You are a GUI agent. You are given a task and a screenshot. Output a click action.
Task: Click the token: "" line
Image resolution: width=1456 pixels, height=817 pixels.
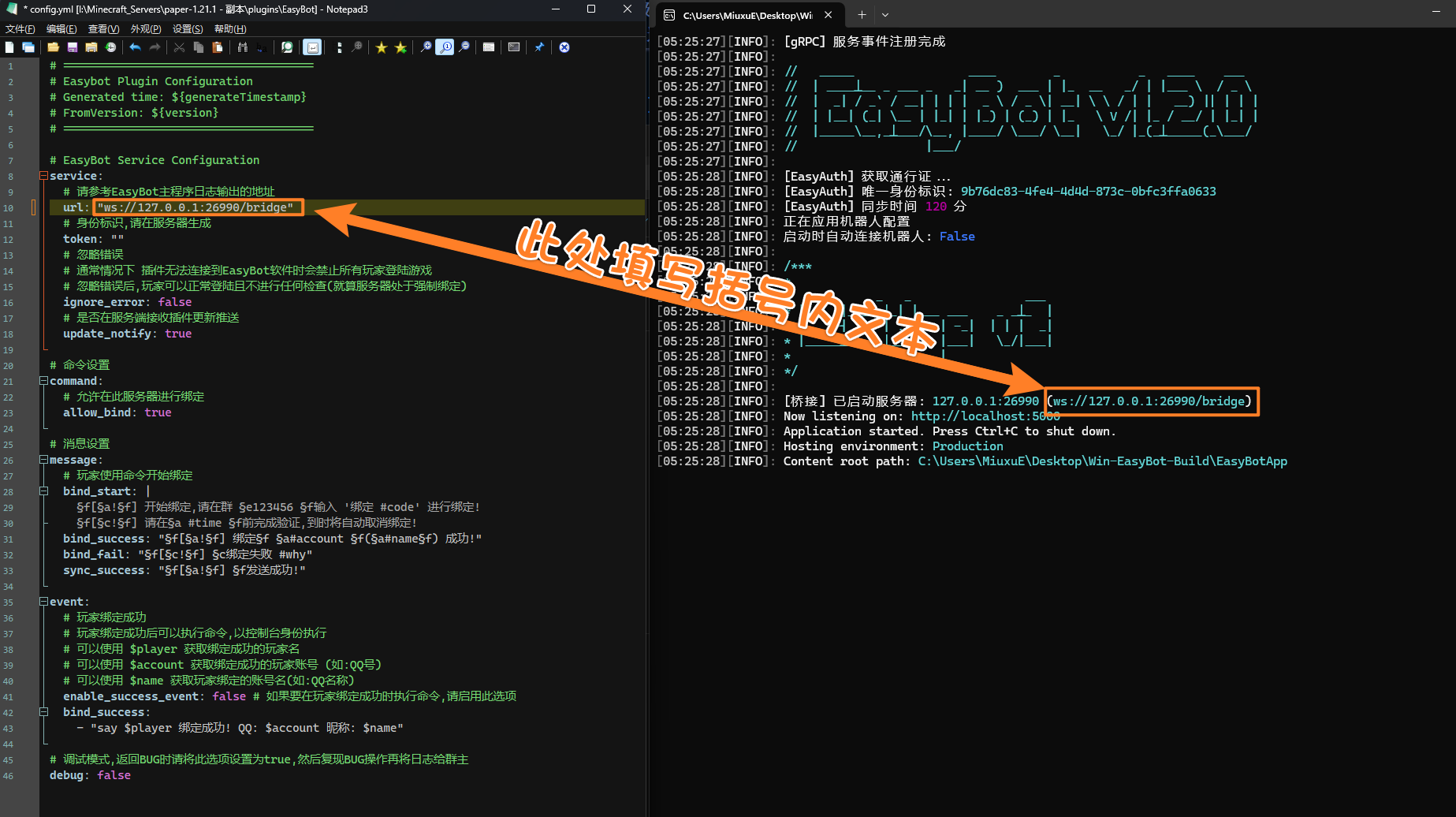click(x=94, y=239)
